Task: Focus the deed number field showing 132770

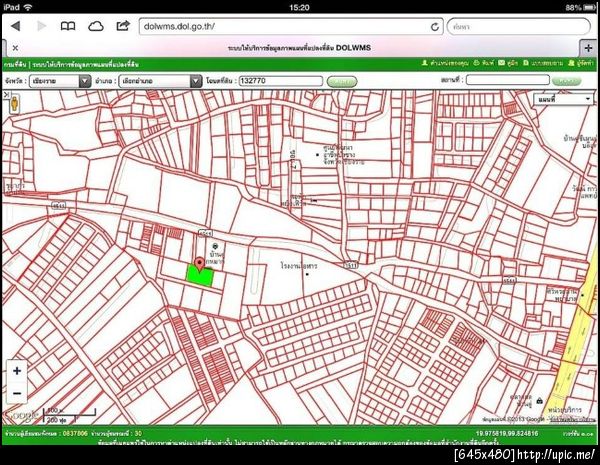Action: [280, 81]
